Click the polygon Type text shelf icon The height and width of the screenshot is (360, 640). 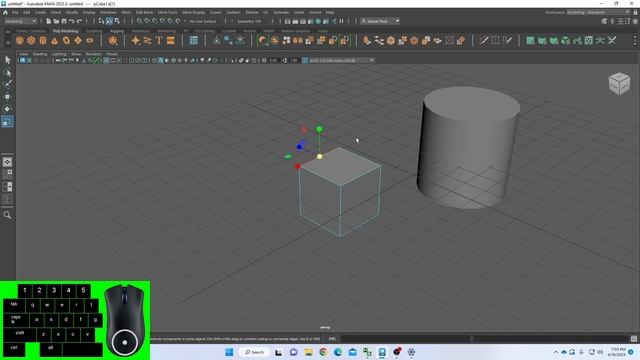pos(159,40)
